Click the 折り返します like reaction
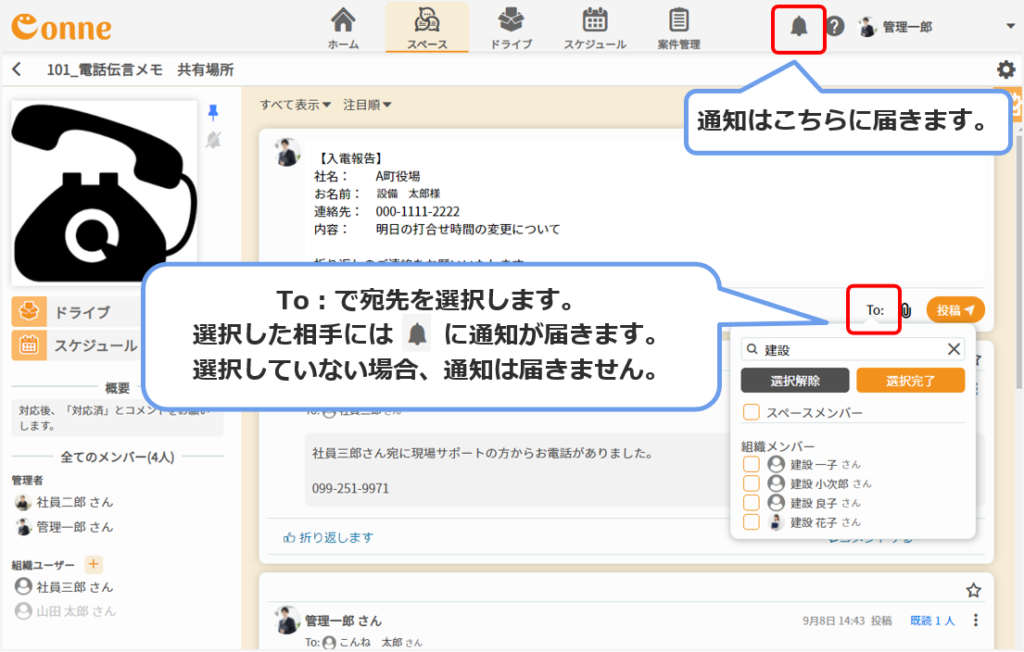This screenshot has width=1024, height=652. (x=328, y=537)
